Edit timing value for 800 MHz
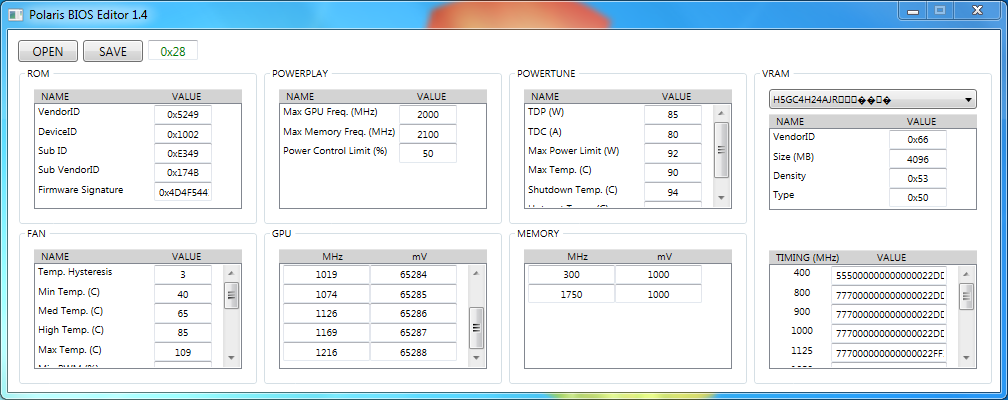Viewport: 1008px width, 400px height. [889, 295]
